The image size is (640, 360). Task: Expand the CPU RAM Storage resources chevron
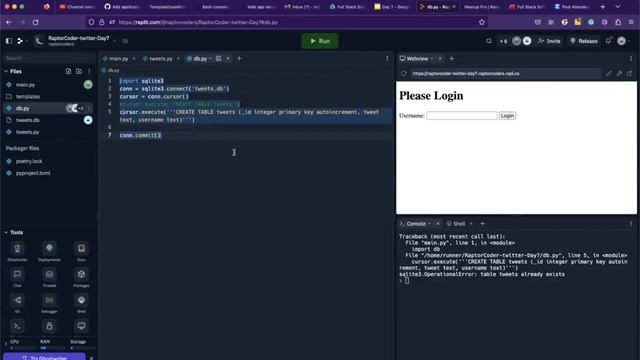(x=6, y=344)
